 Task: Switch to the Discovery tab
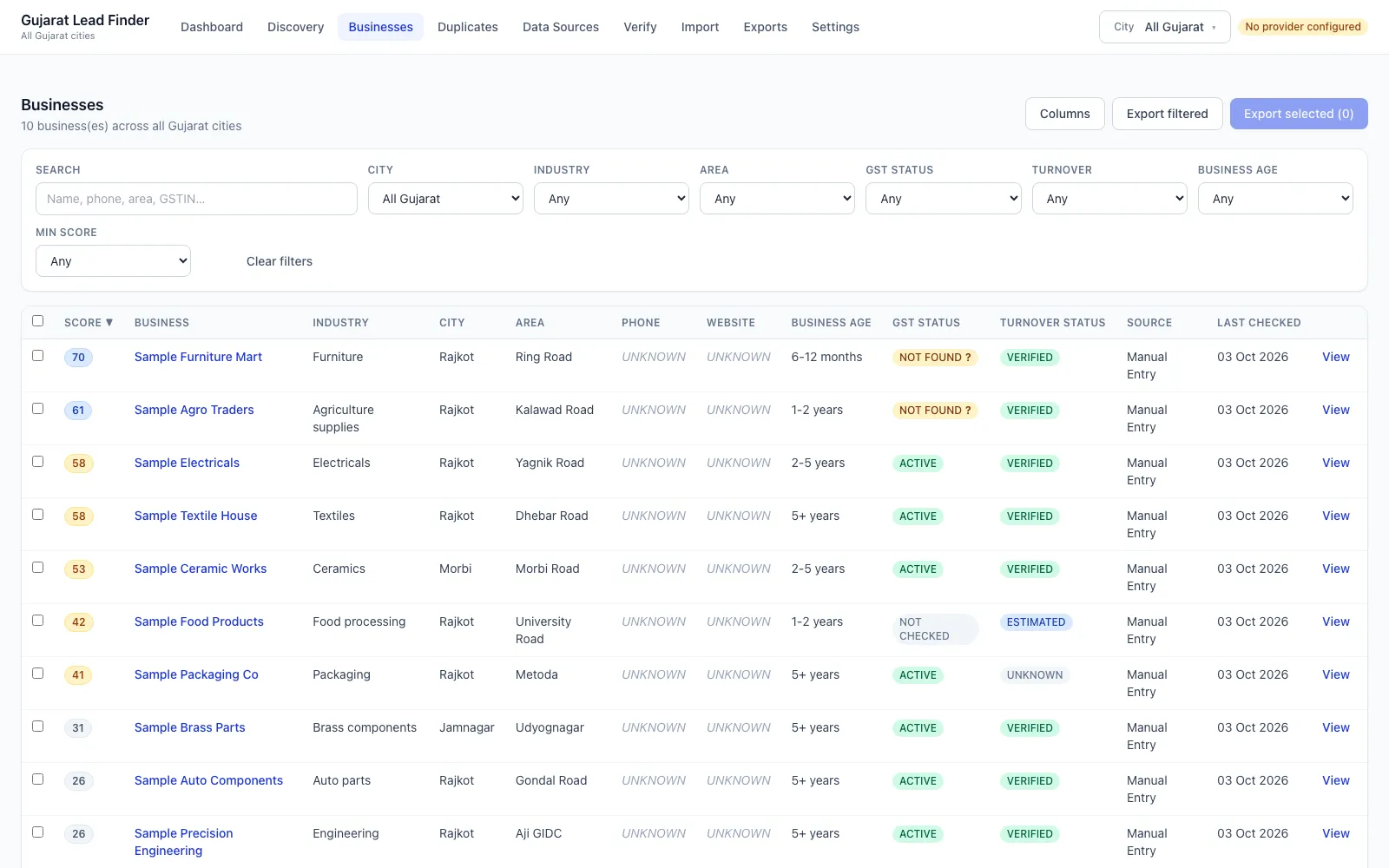(295, 27)
